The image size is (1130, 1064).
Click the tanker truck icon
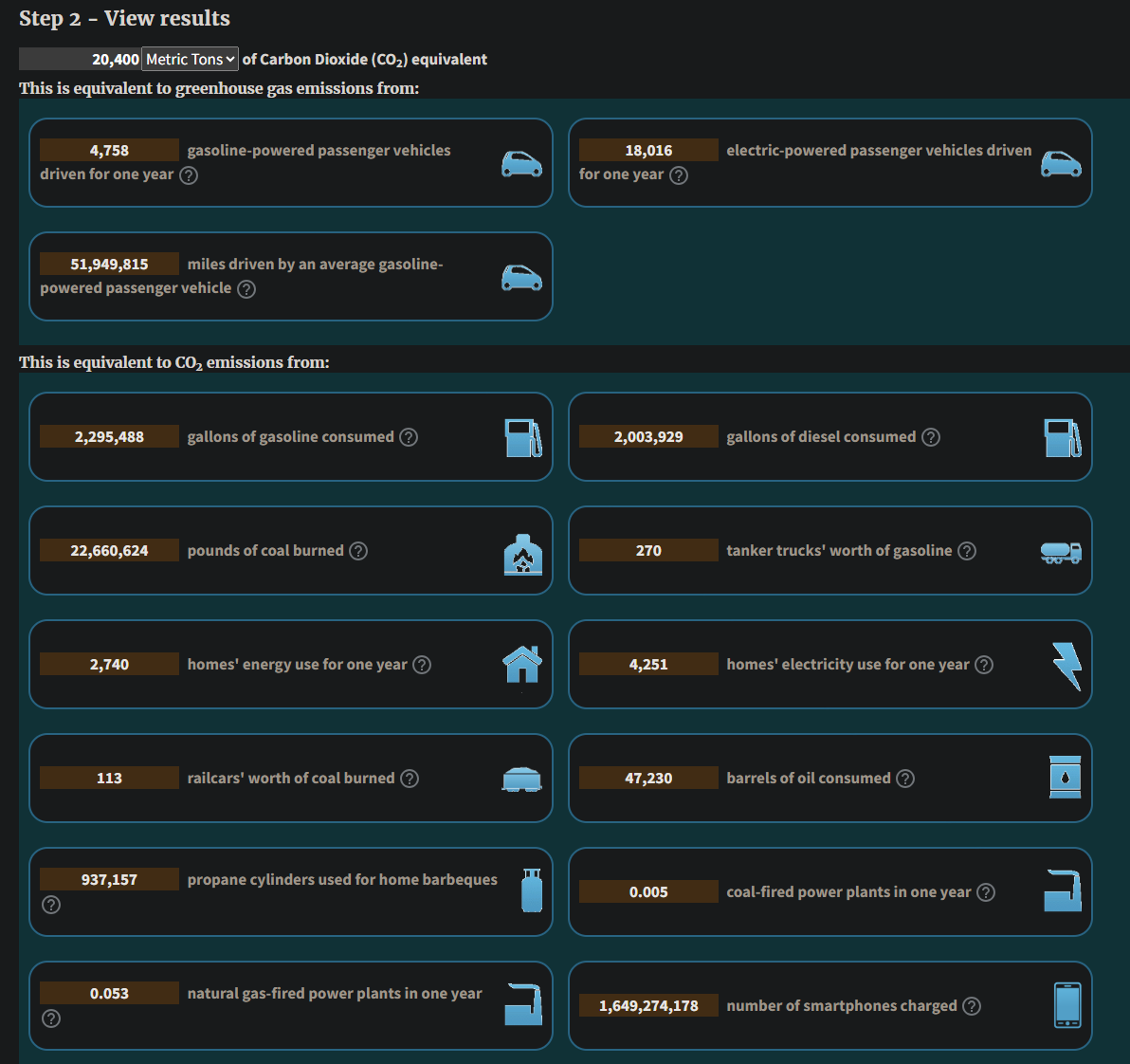tap(1061, 552)
